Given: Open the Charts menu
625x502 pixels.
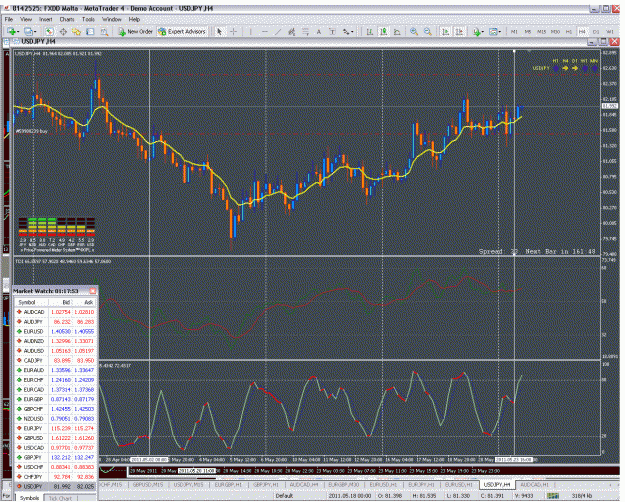Looking at the screenshot, I should (67, 19).
